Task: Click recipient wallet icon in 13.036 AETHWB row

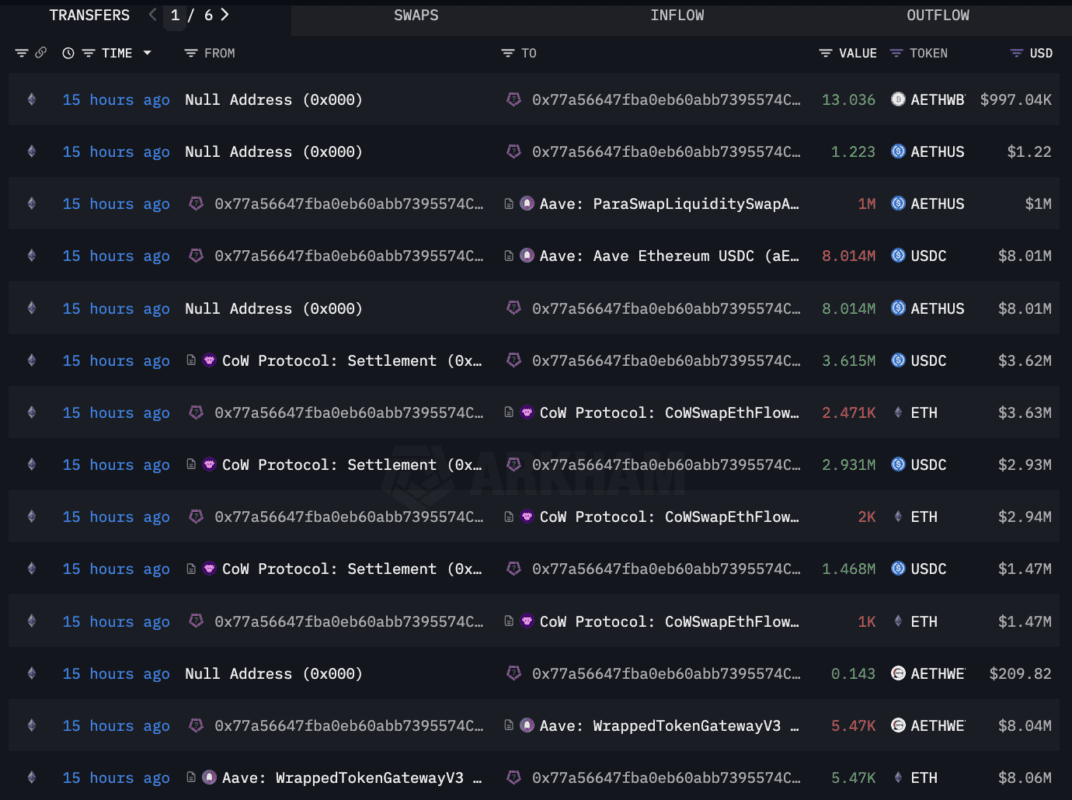Action: (513, 100)
